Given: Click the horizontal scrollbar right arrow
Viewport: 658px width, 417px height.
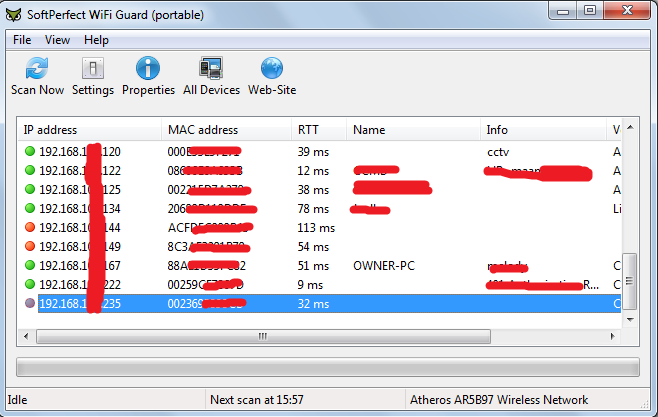Looking at the screenshot, I should [613, 336].
